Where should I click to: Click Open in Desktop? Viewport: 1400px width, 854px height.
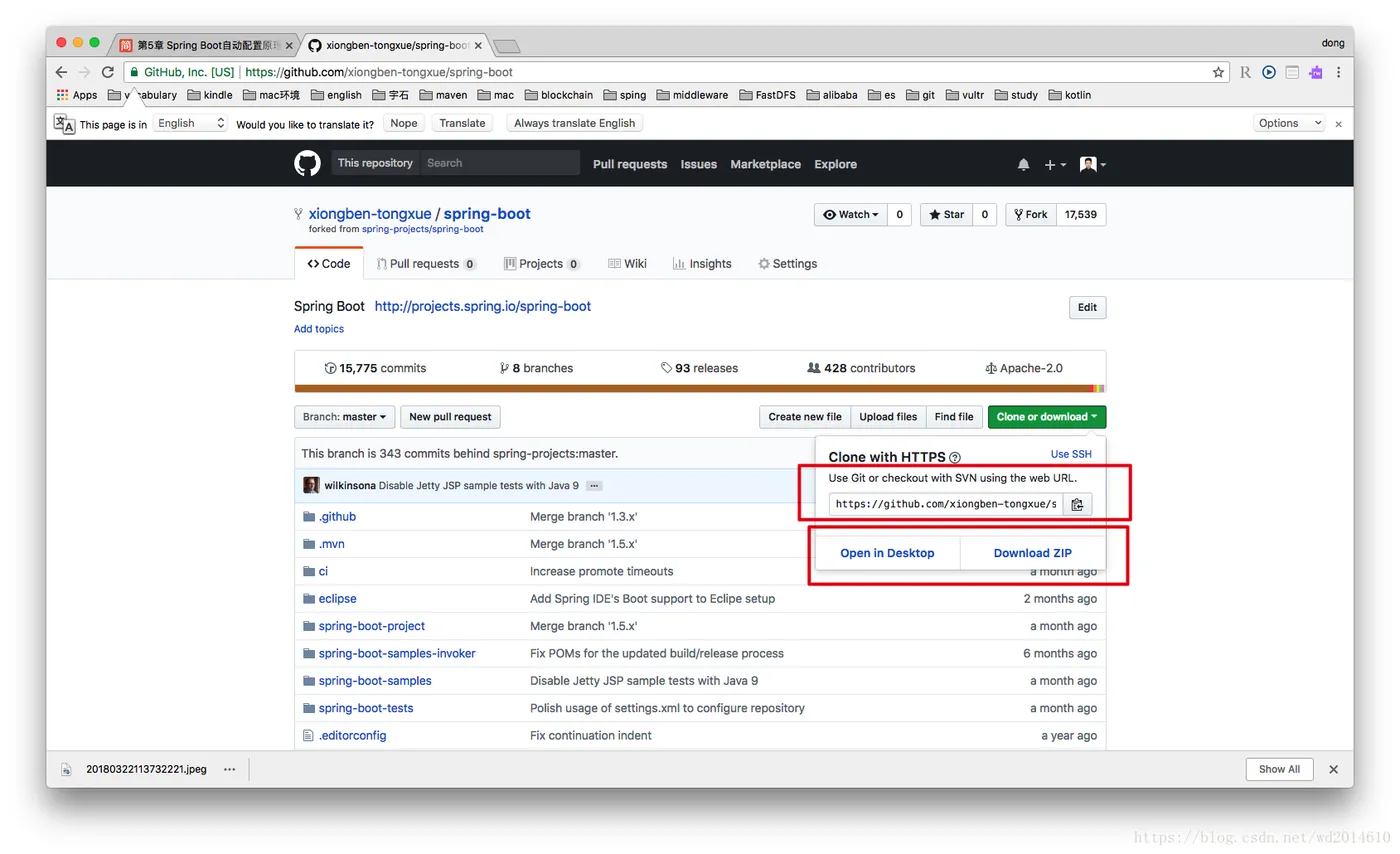[x=887, y=553]
